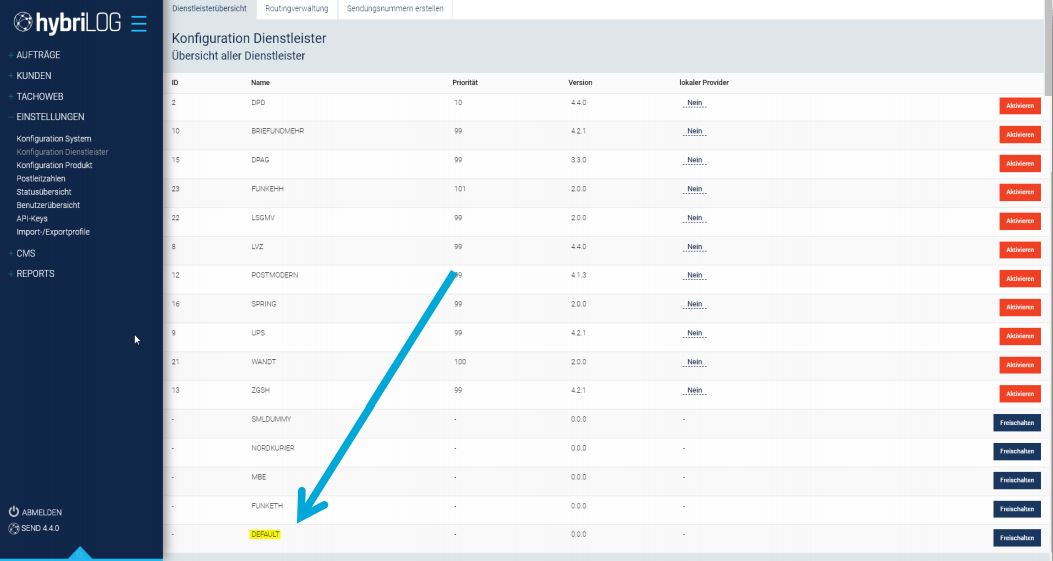Click the SEND 4.4.0 globe icon
The height and width of the screenshot is (561, 1053).
(x=13, y=528)
